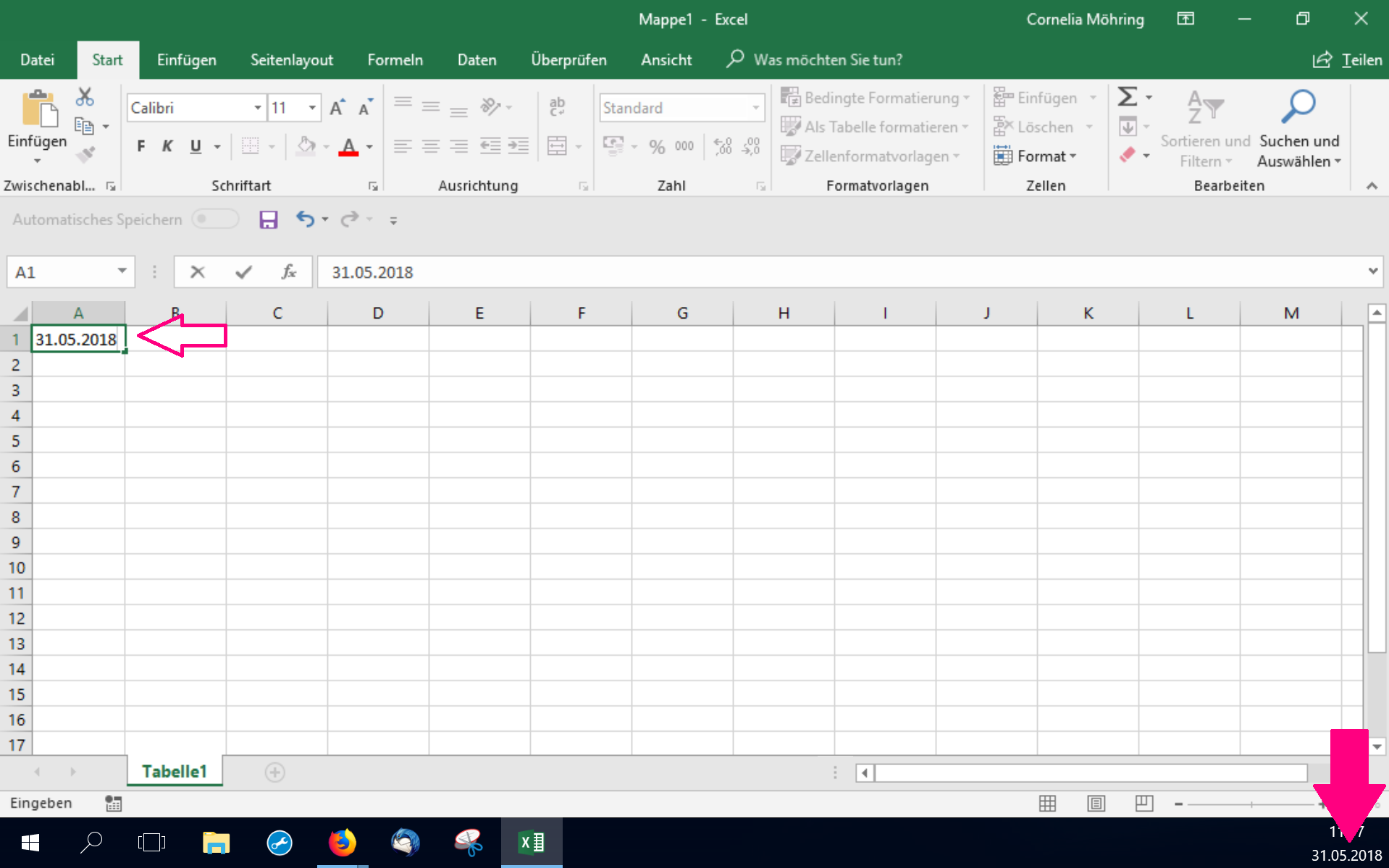Expand the Standard number format dropdown

point(755,108)
